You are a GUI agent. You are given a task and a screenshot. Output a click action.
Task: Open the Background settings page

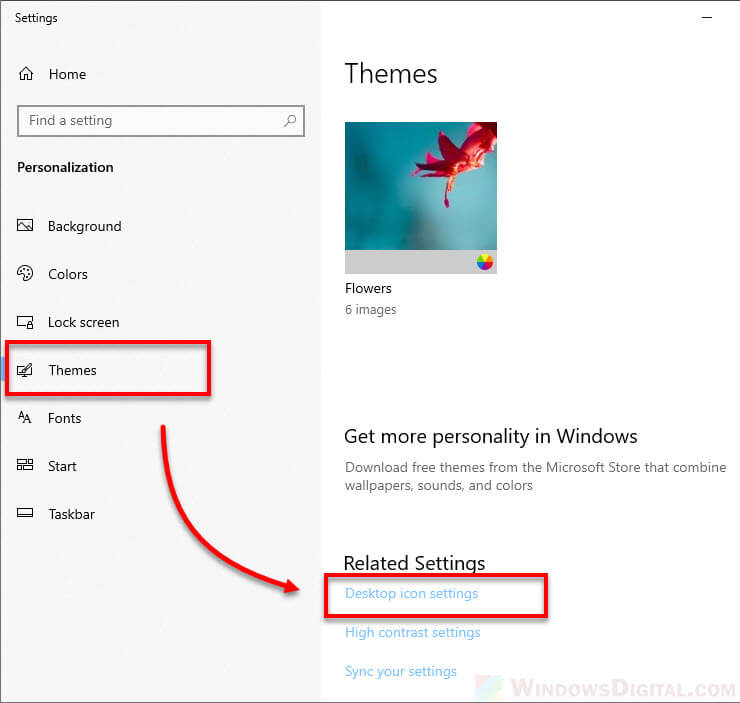pos(84,226)
